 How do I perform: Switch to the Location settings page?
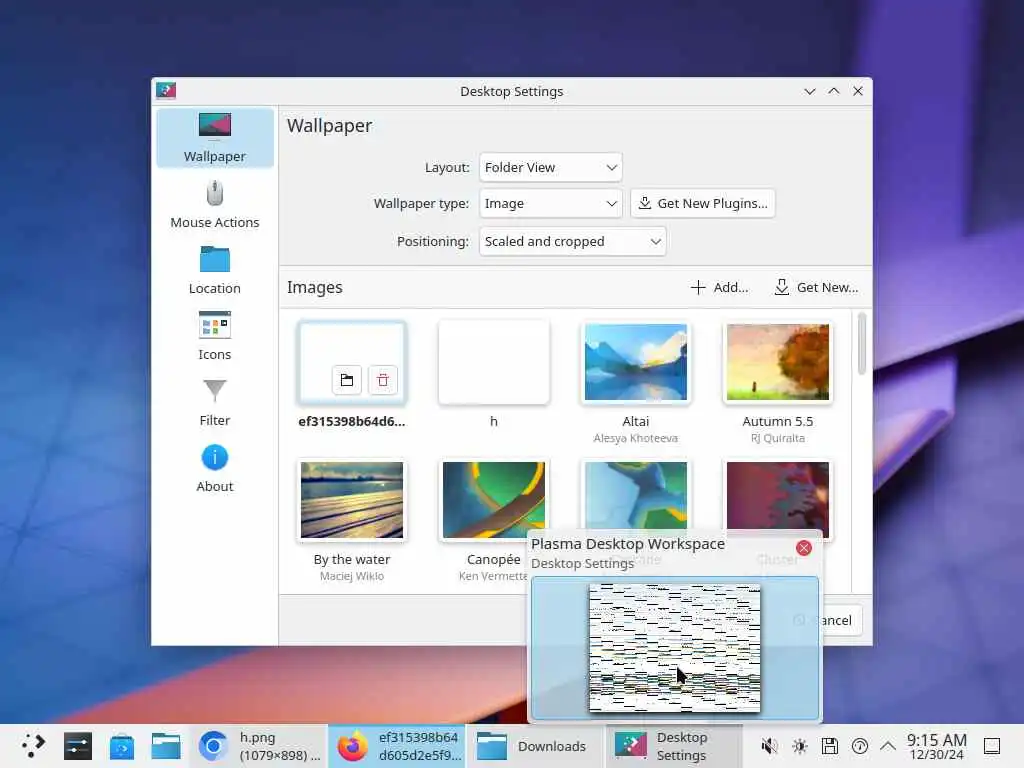click(214, 270)
